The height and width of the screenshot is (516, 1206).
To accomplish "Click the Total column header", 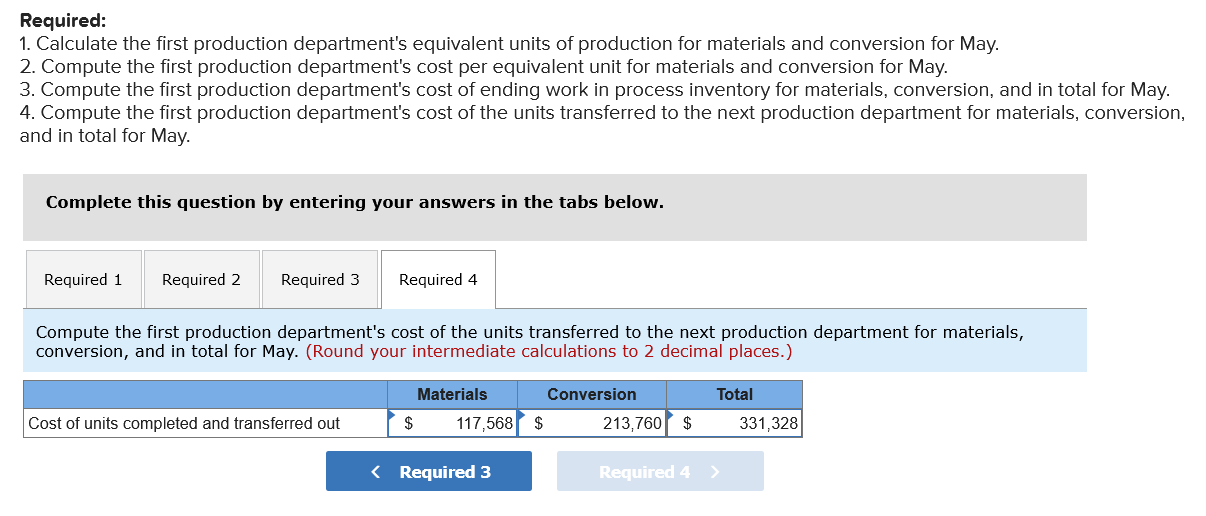I will point(734,395).
